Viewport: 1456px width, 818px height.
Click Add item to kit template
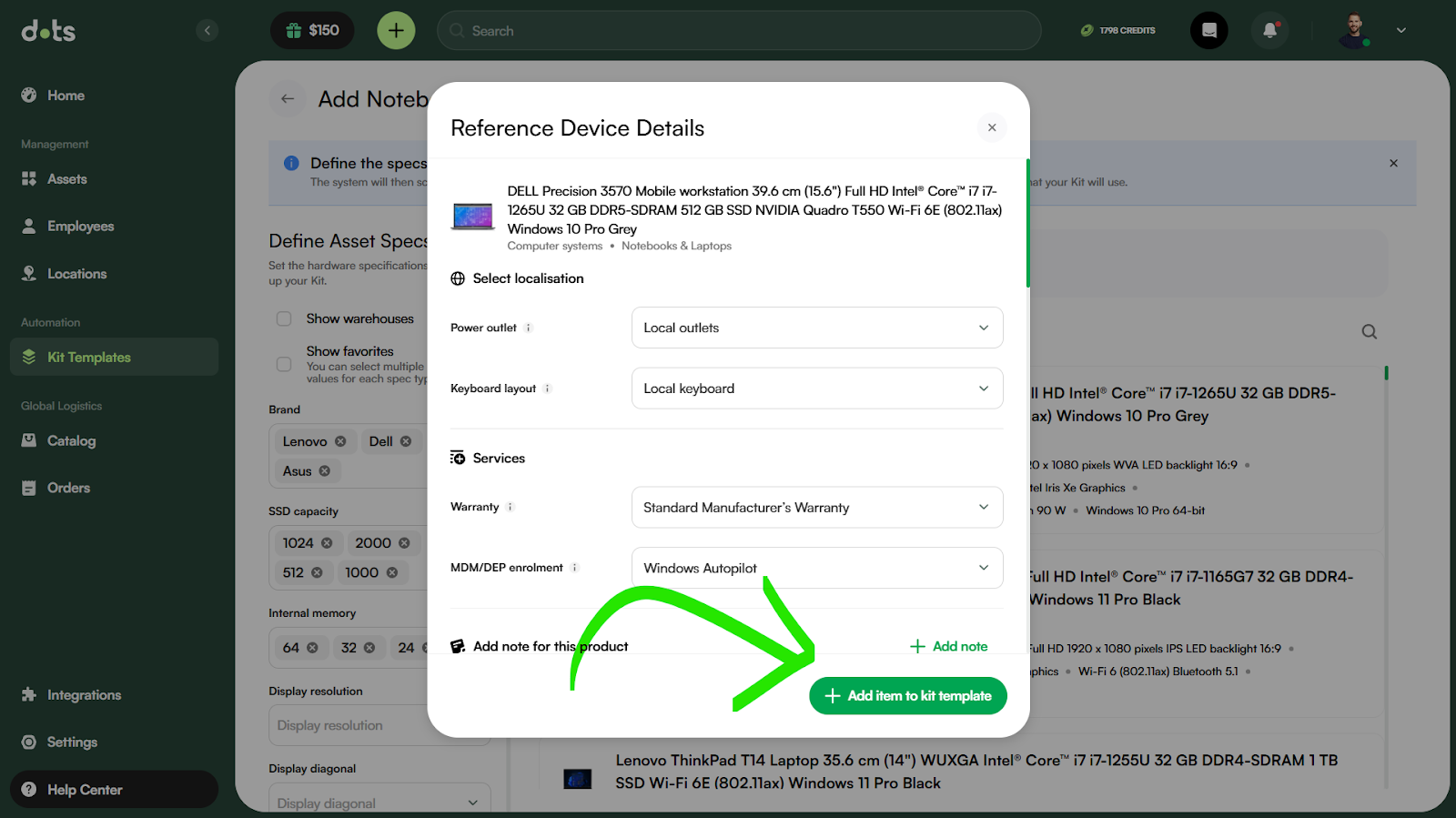908,696
